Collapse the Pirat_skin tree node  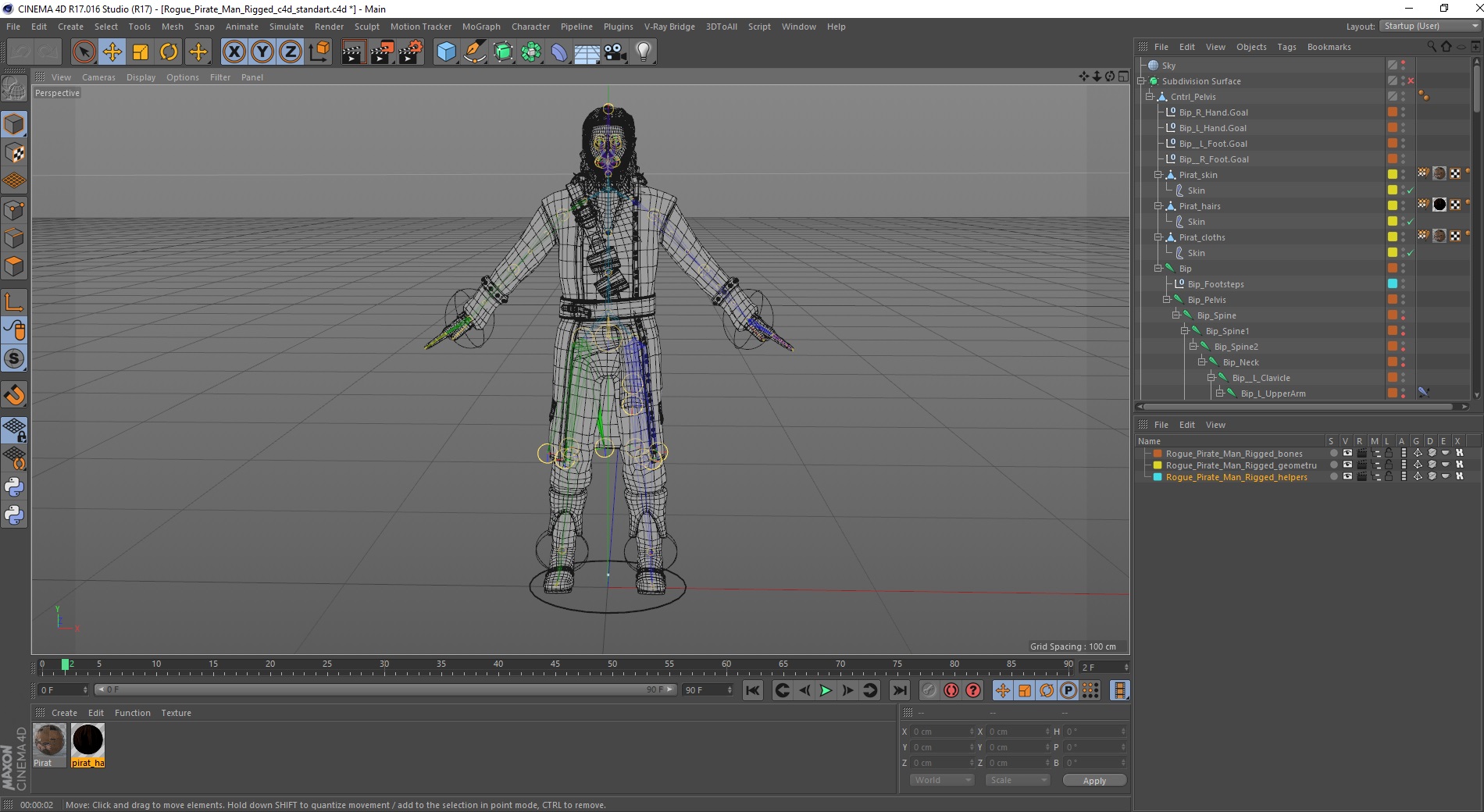point(1158,175)
